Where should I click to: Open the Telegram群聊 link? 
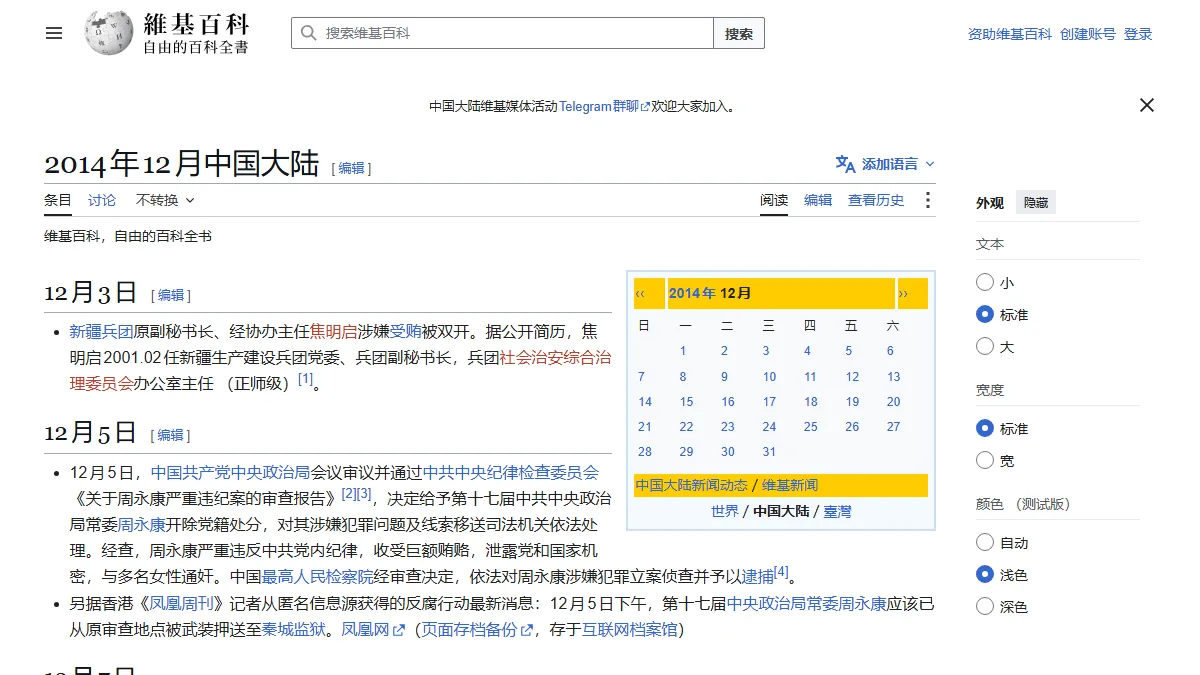pos(604,106)
